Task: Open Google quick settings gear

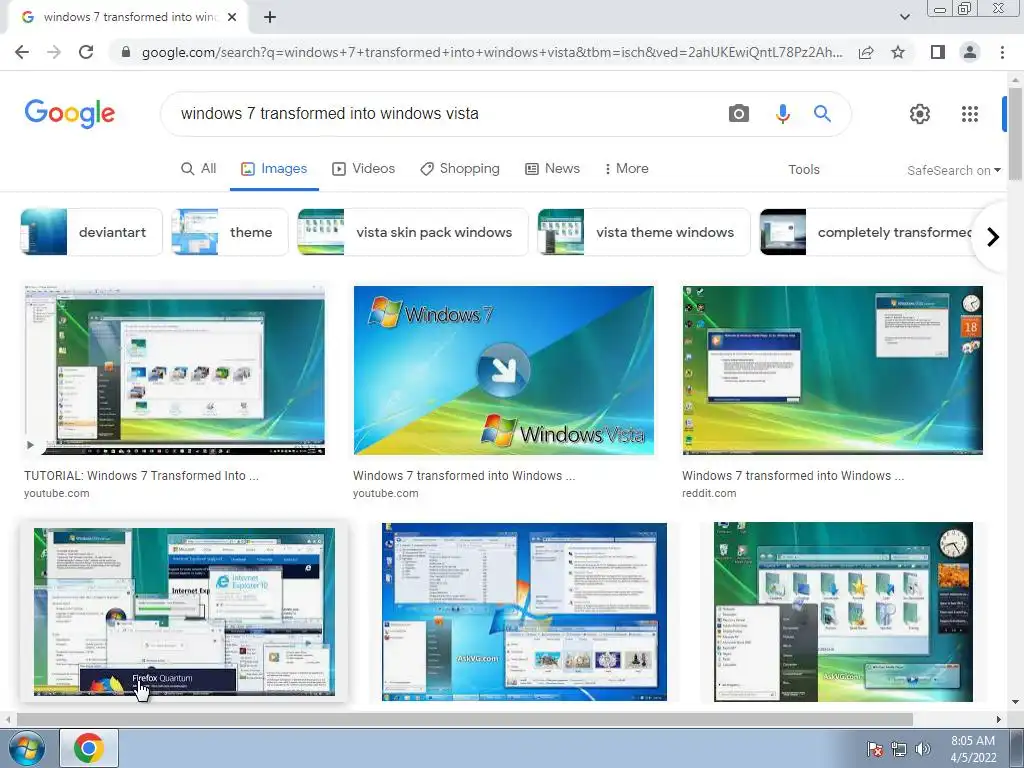Action: [x=920, y=114]
